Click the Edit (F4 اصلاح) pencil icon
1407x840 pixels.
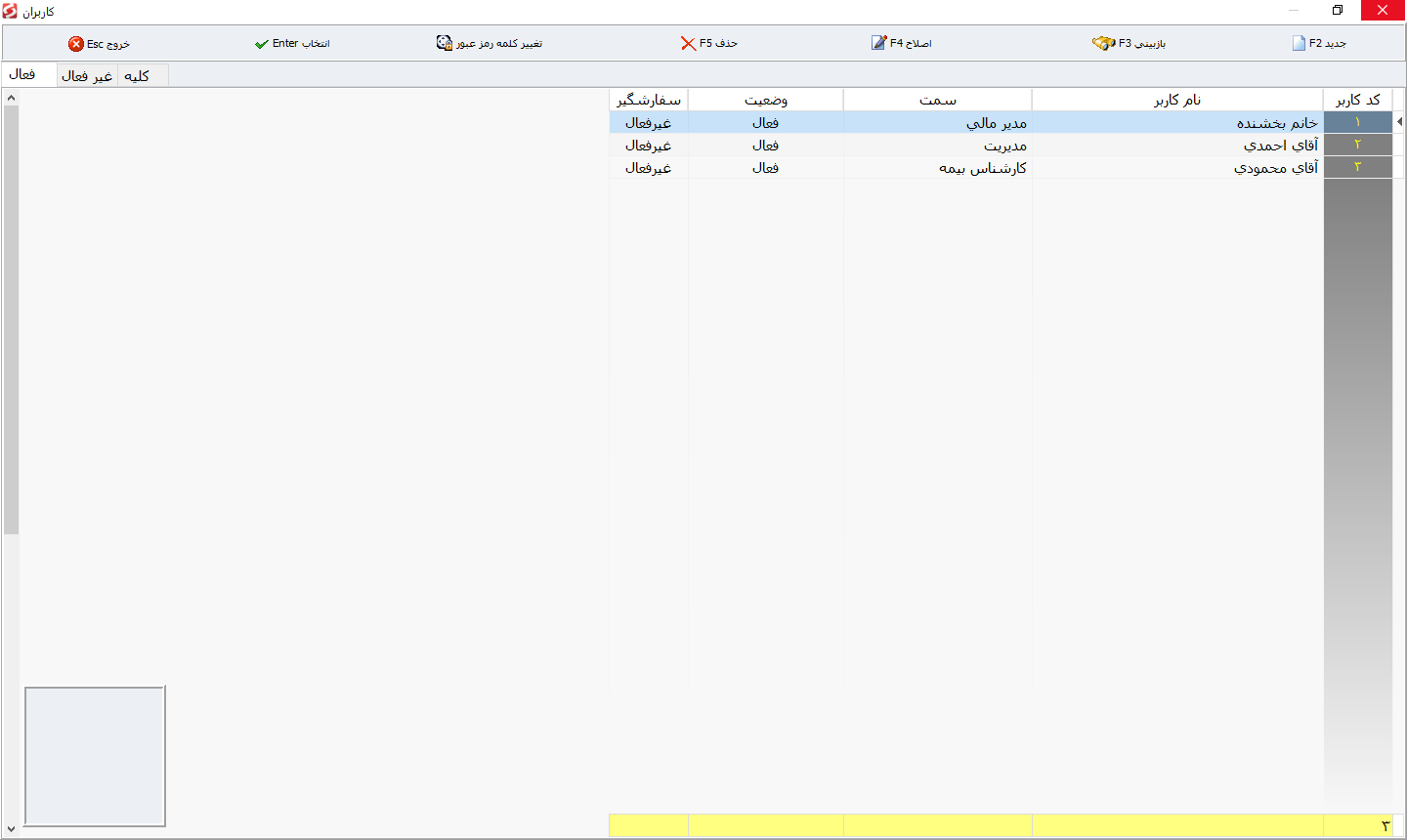point(878,43)
